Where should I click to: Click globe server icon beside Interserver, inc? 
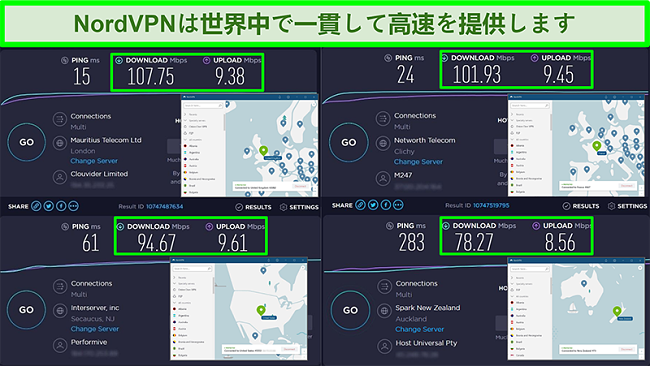click(60, 310)
